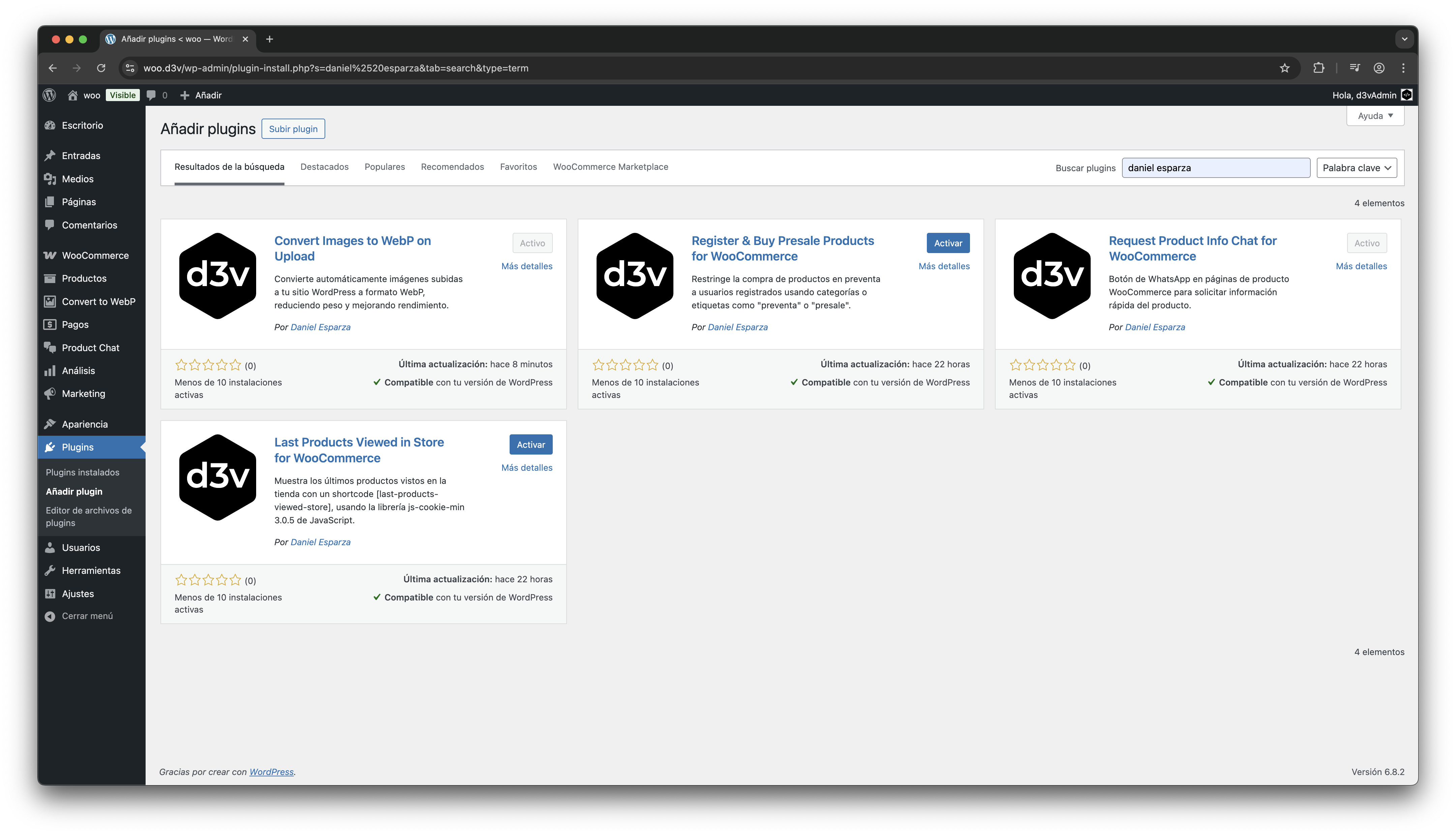Open Marketing in the sidebar

92,394
